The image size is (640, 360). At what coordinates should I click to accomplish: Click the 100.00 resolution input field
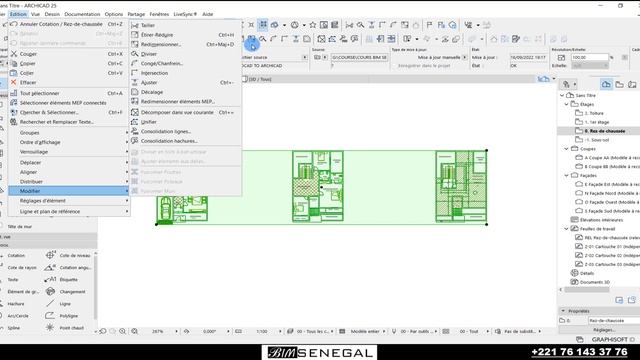coord(590,58)
